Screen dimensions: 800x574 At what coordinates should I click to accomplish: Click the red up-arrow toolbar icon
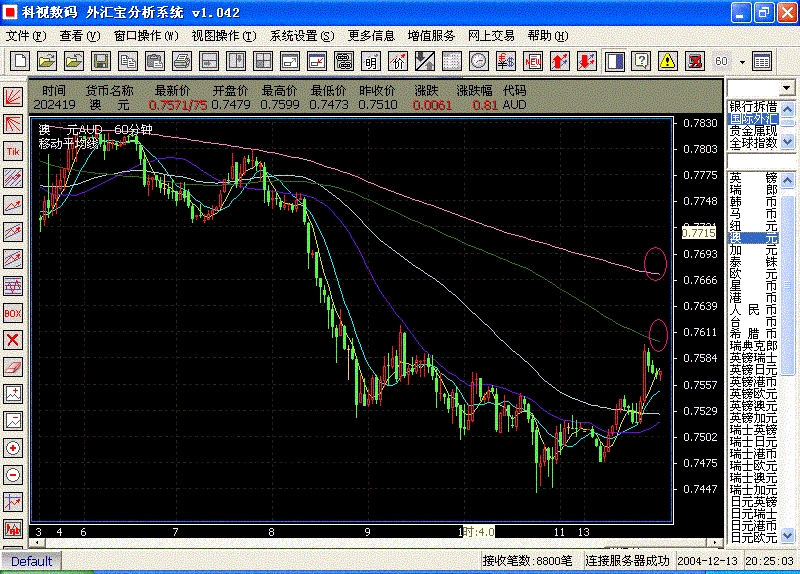coord(560,61)
